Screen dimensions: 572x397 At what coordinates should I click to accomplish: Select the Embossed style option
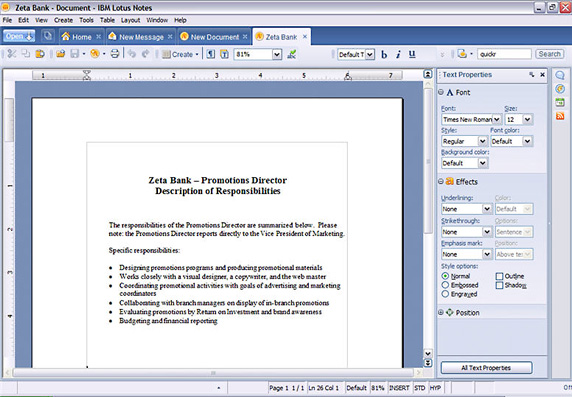[445, 285]
